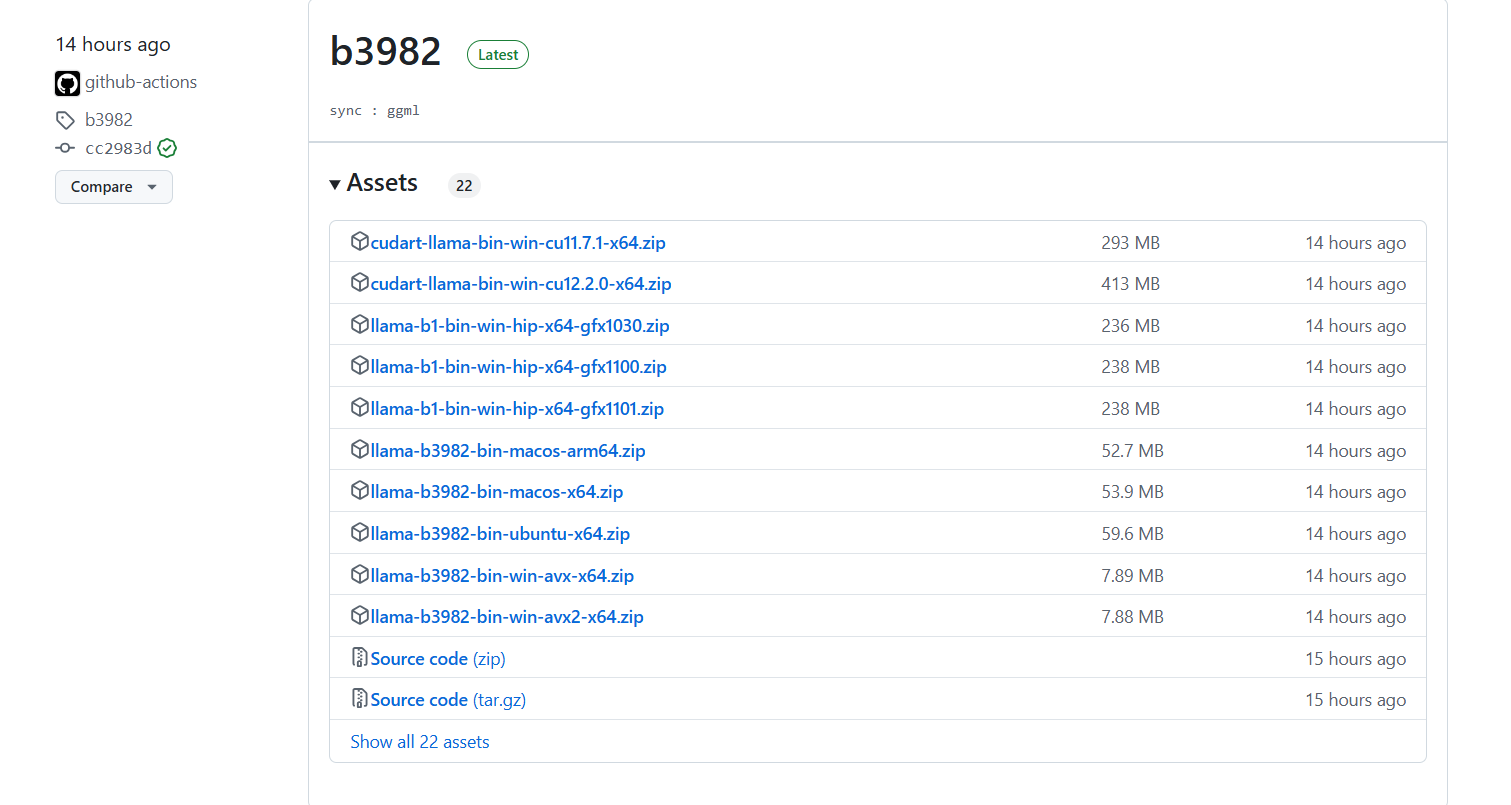Click the github-actions avatar icon
Viewport: 1511px width, 805px height.
pos(67,83)
